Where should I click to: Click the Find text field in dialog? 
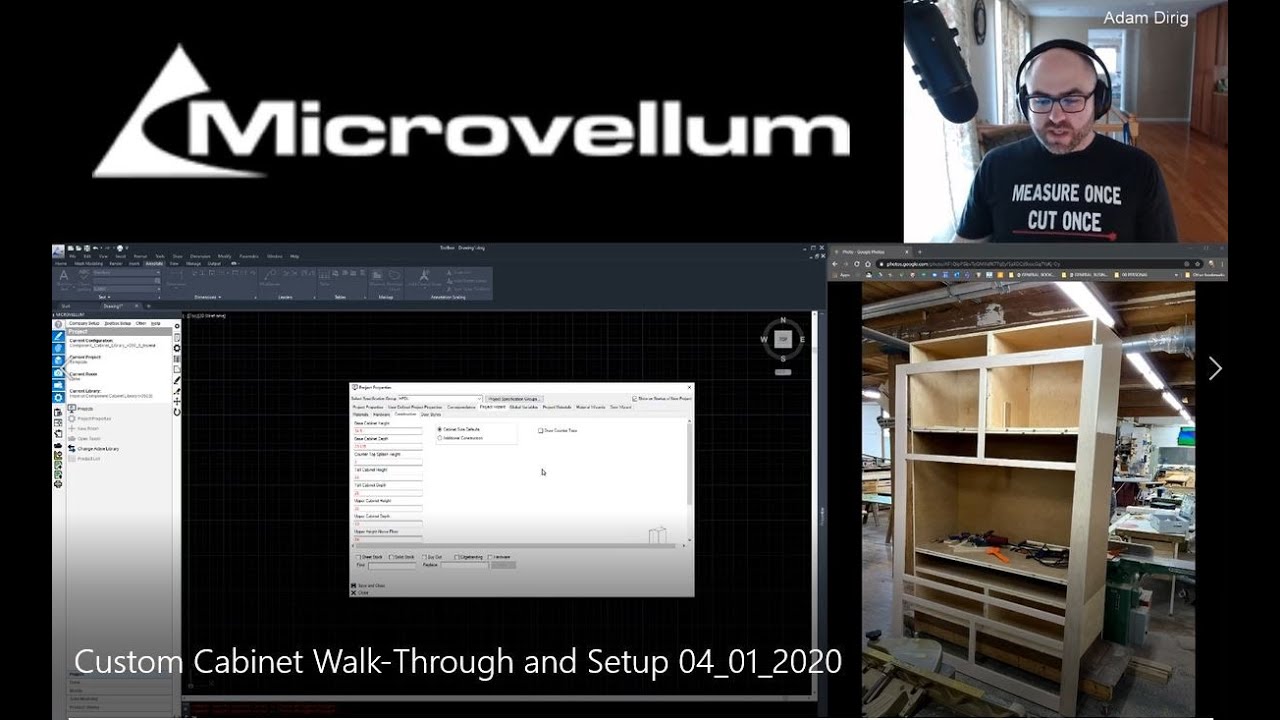coord(392,566)
